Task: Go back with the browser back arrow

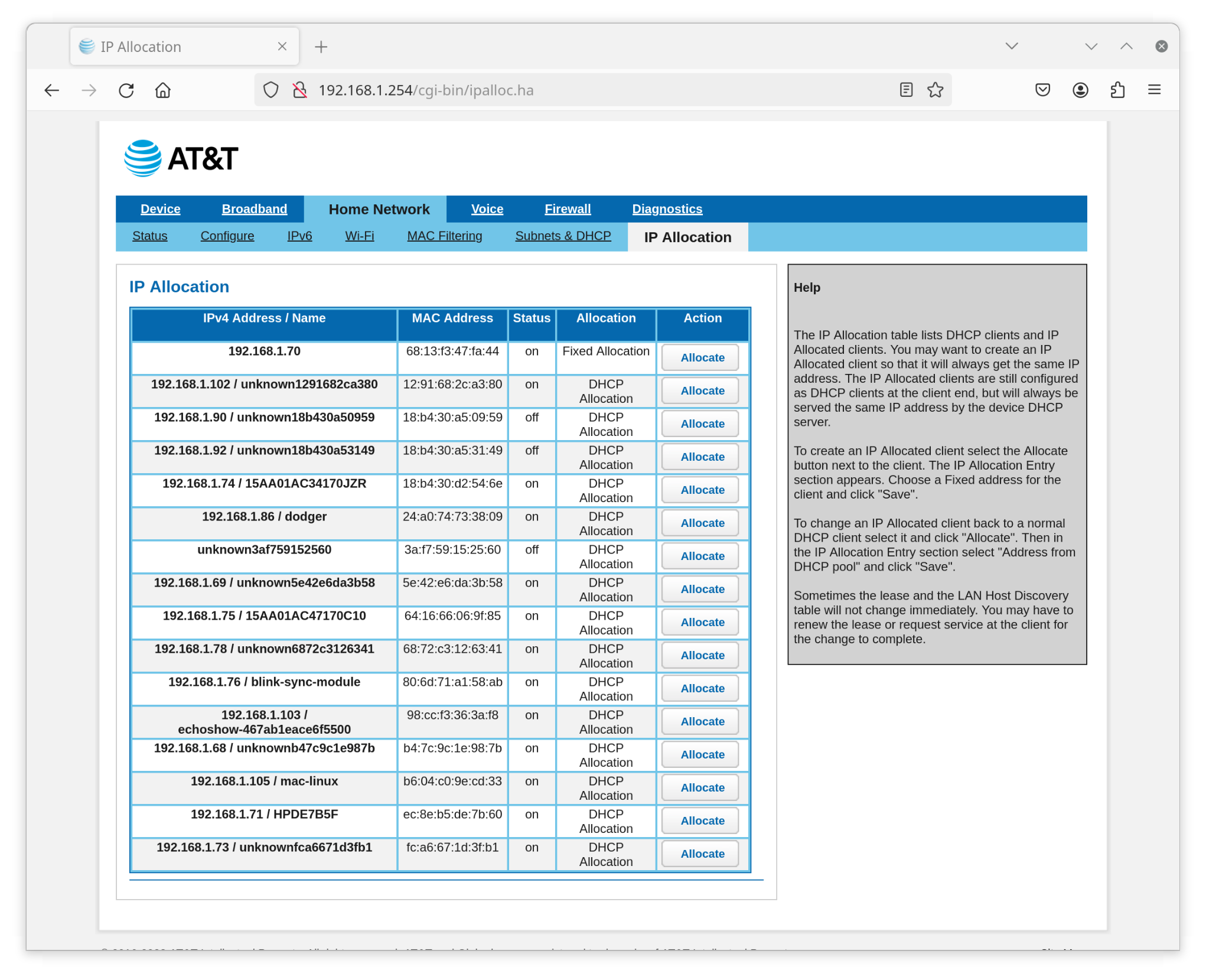Action: pos(52,90)
